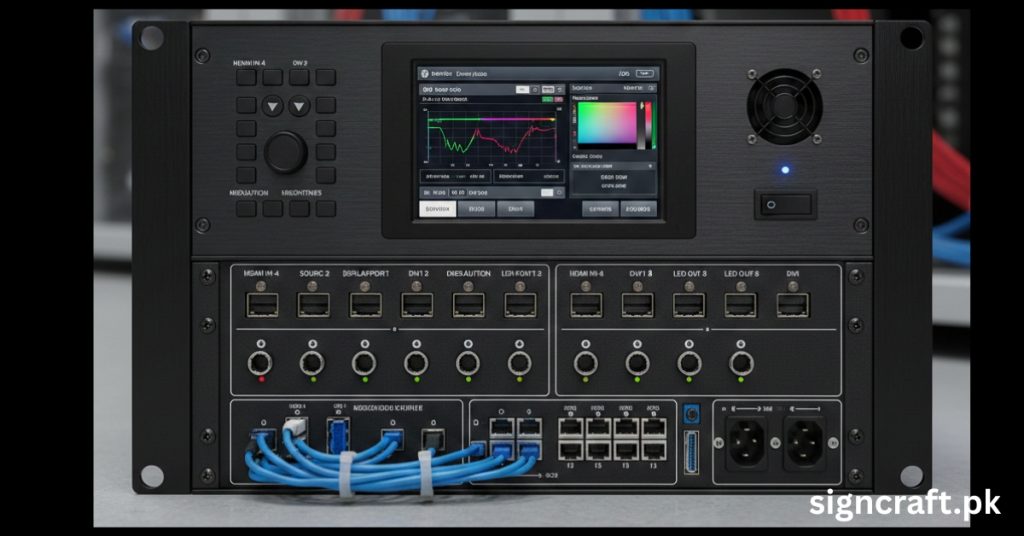The width and height of the screenshot is (1024, 536).
Task: Click the rightmost port labeled DVI
Action: 793,305
